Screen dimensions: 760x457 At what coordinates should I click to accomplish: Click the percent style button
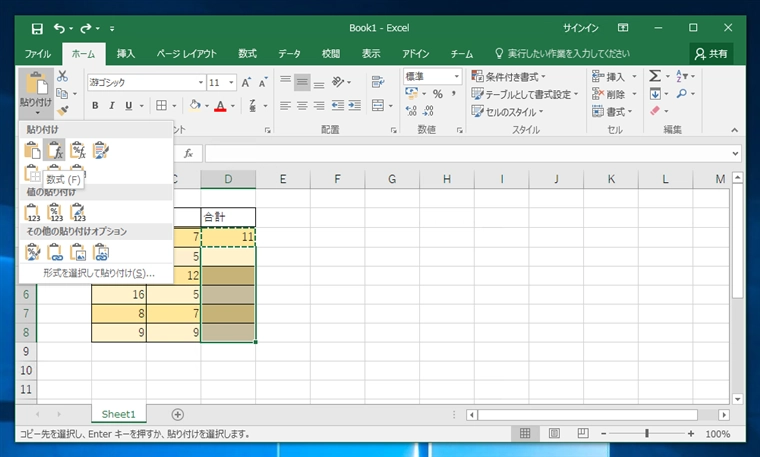click(x=438, y=94)
